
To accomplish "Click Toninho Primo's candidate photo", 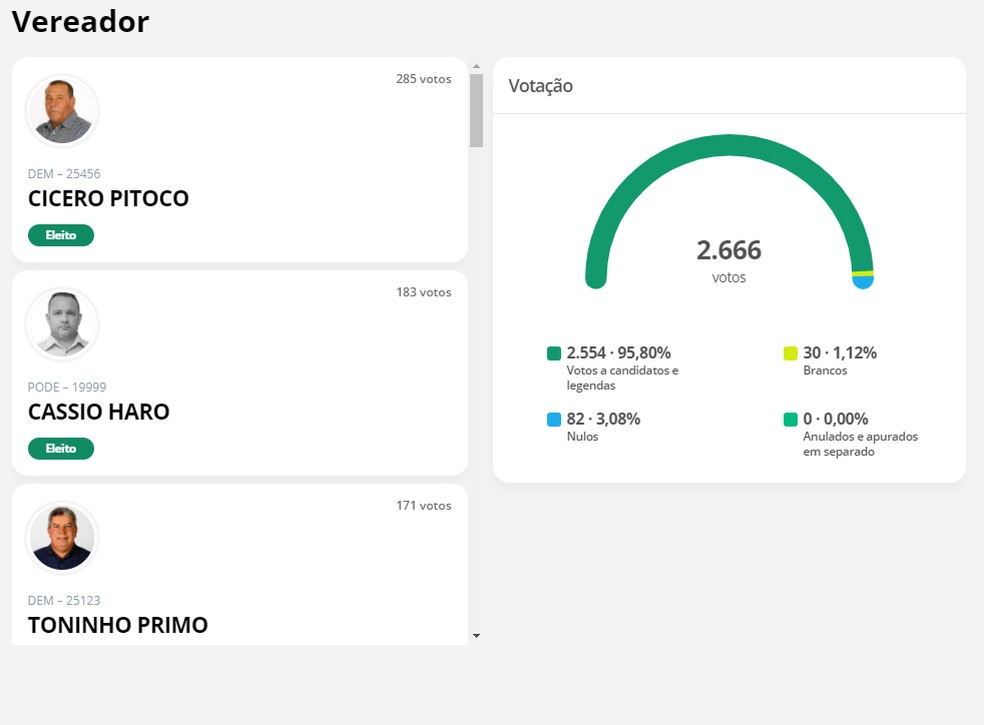I will (x=62, y=538).
